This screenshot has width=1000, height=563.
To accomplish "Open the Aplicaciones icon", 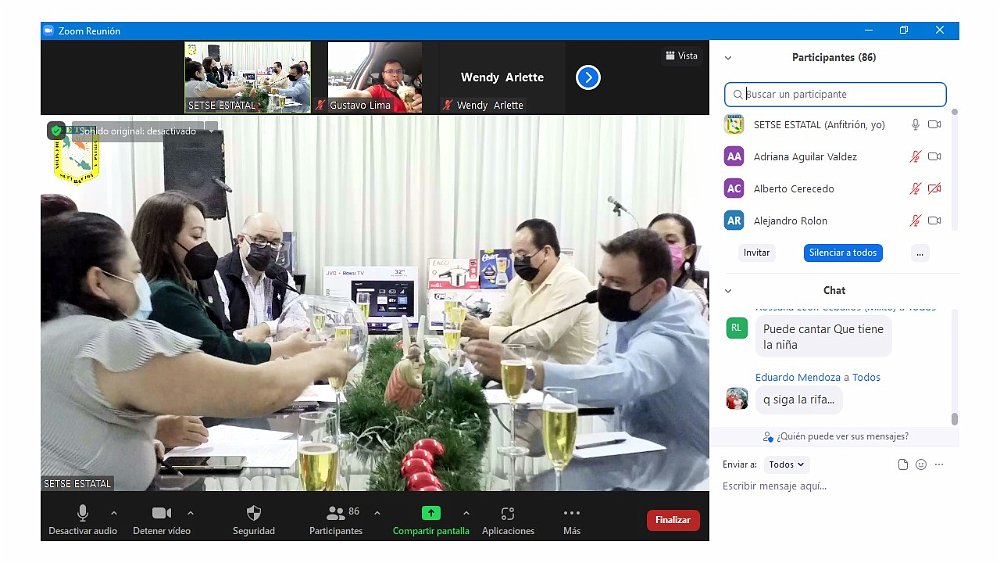I will 507,513.
